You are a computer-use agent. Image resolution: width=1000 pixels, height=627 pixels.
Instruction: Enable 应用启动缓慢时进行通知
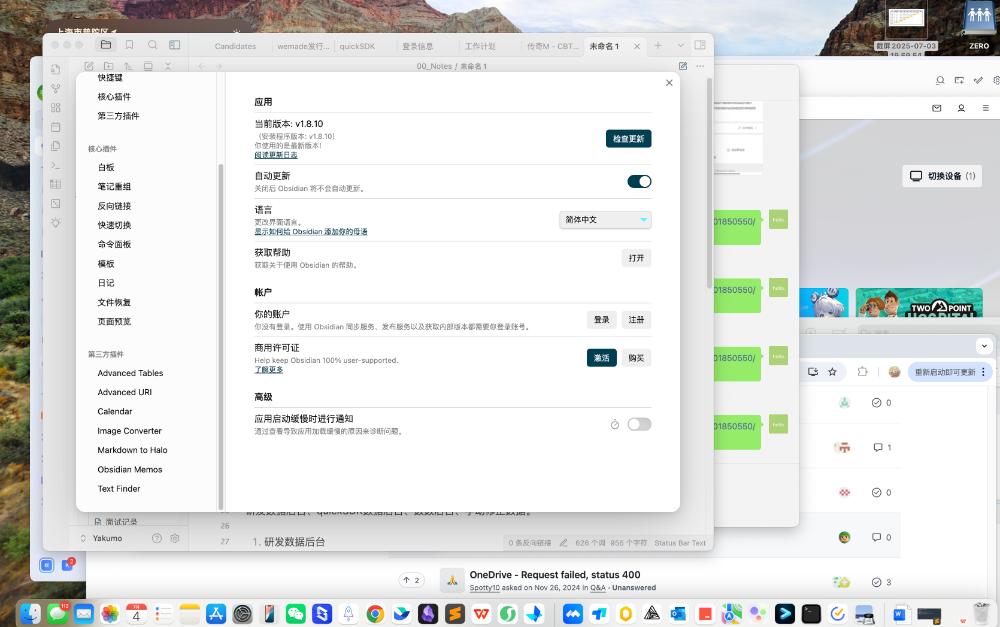639,424
